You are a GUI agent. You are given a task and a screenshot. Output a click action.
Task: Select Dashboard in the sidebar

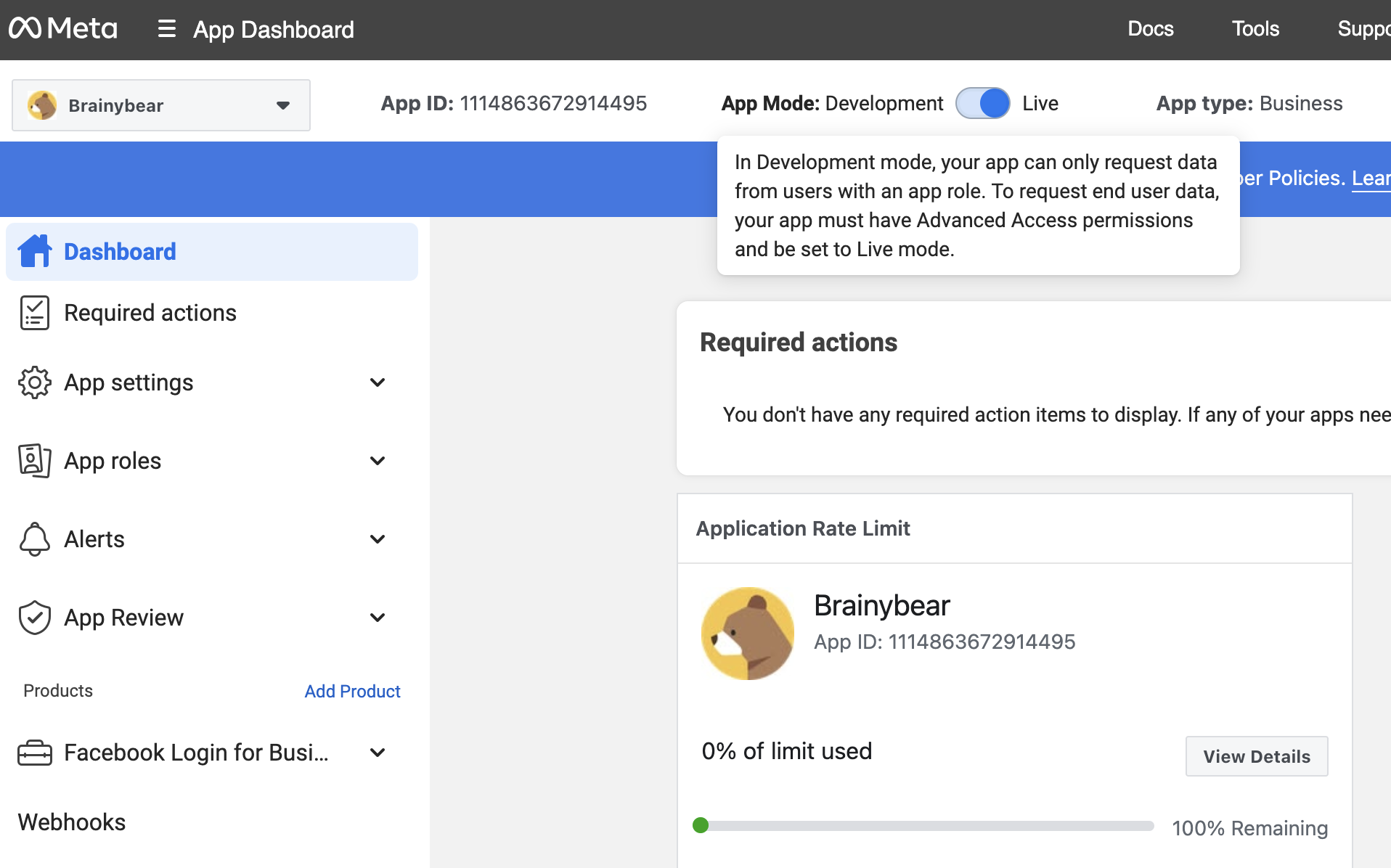(212, 251)
